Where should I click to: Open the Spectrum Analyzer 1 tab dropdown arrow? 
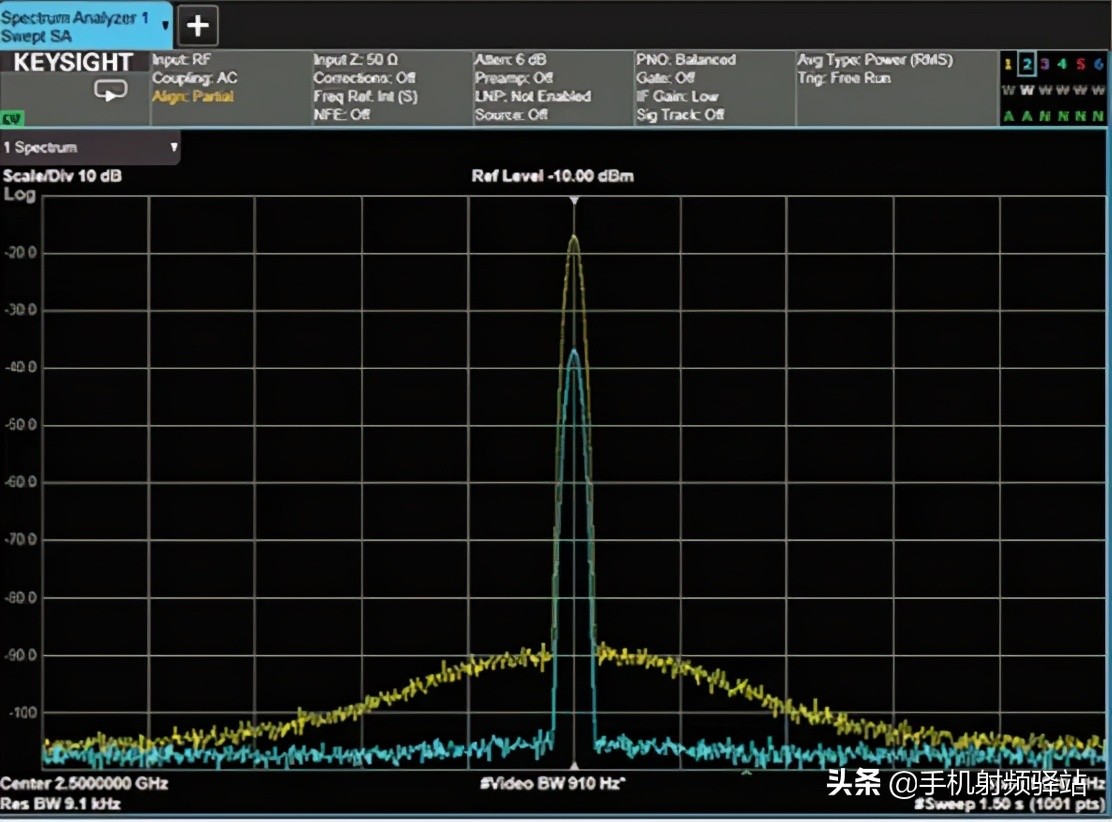pyautogui.click(x=165, y=25)
